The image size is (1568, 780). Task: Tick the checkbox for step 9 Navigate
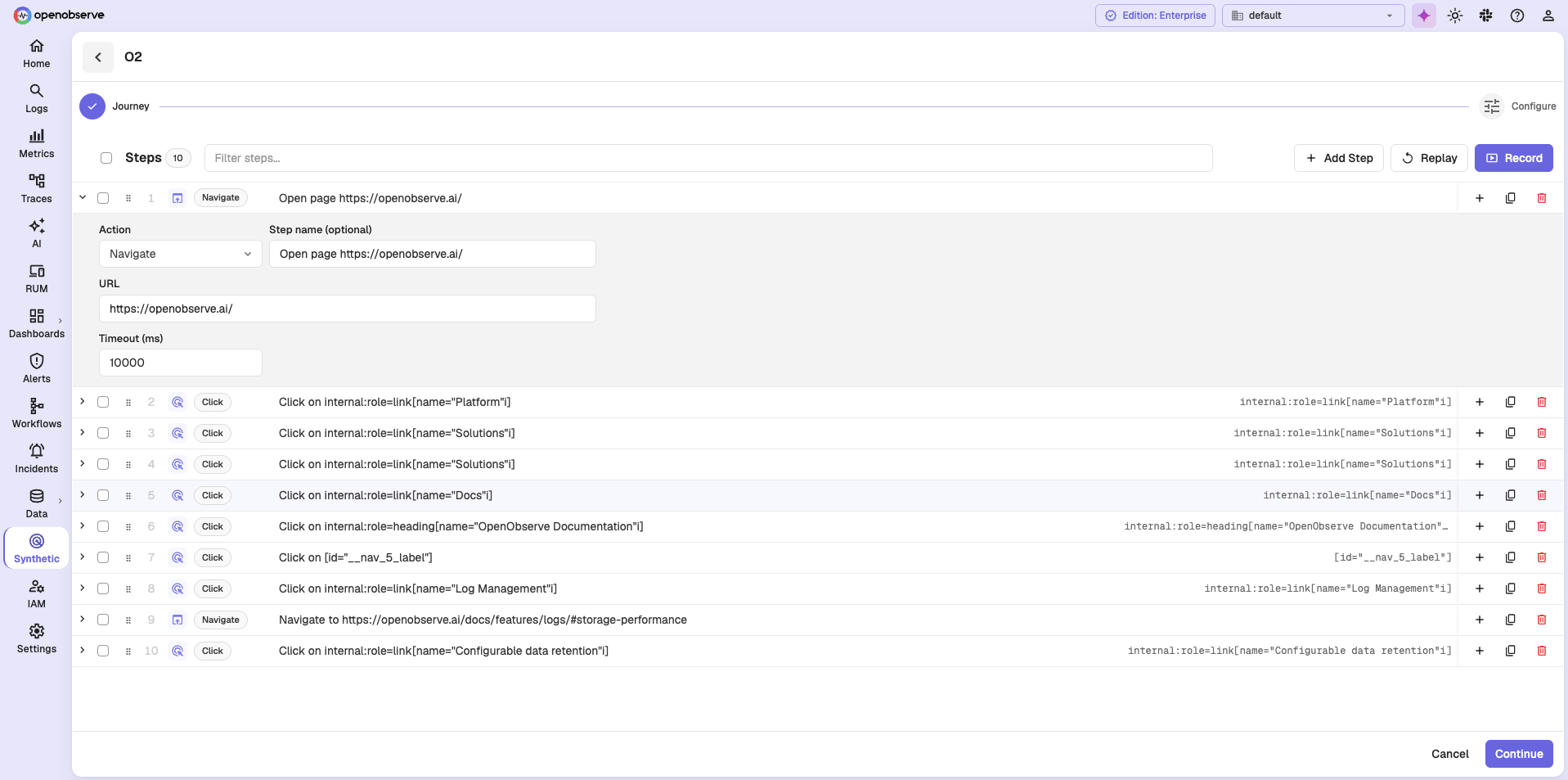(x=103, y=620)
